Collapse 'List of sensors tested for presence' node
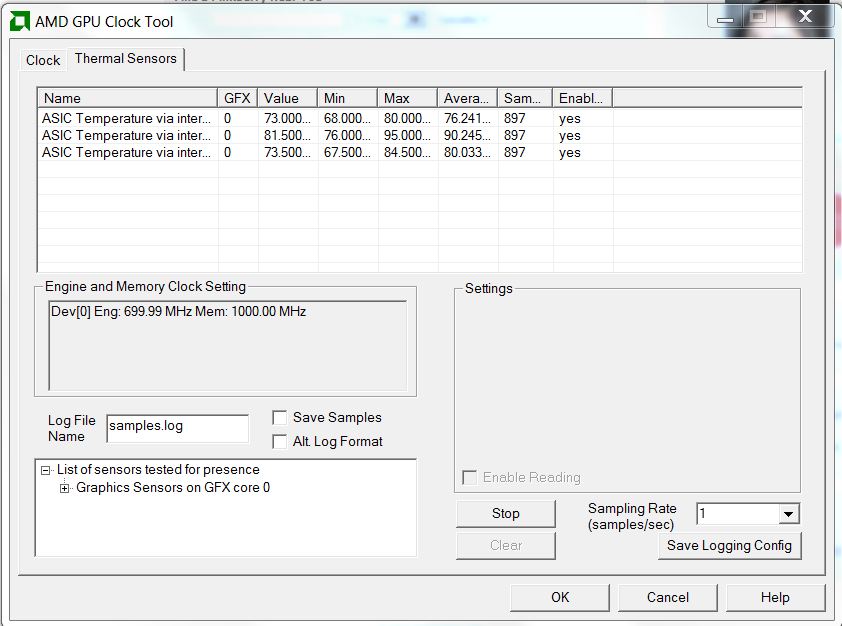 coord(46,470)
